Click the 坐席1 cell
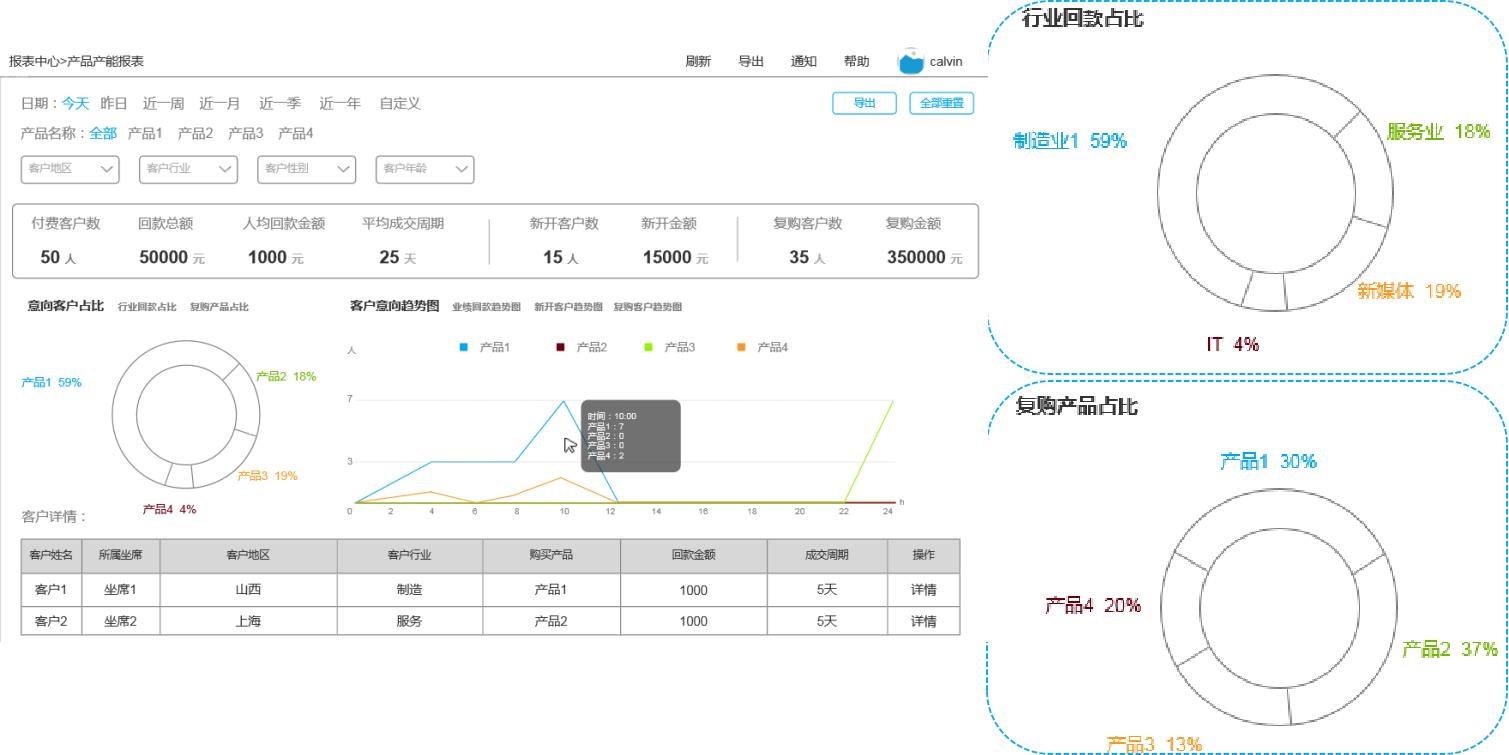 point(120,590)
